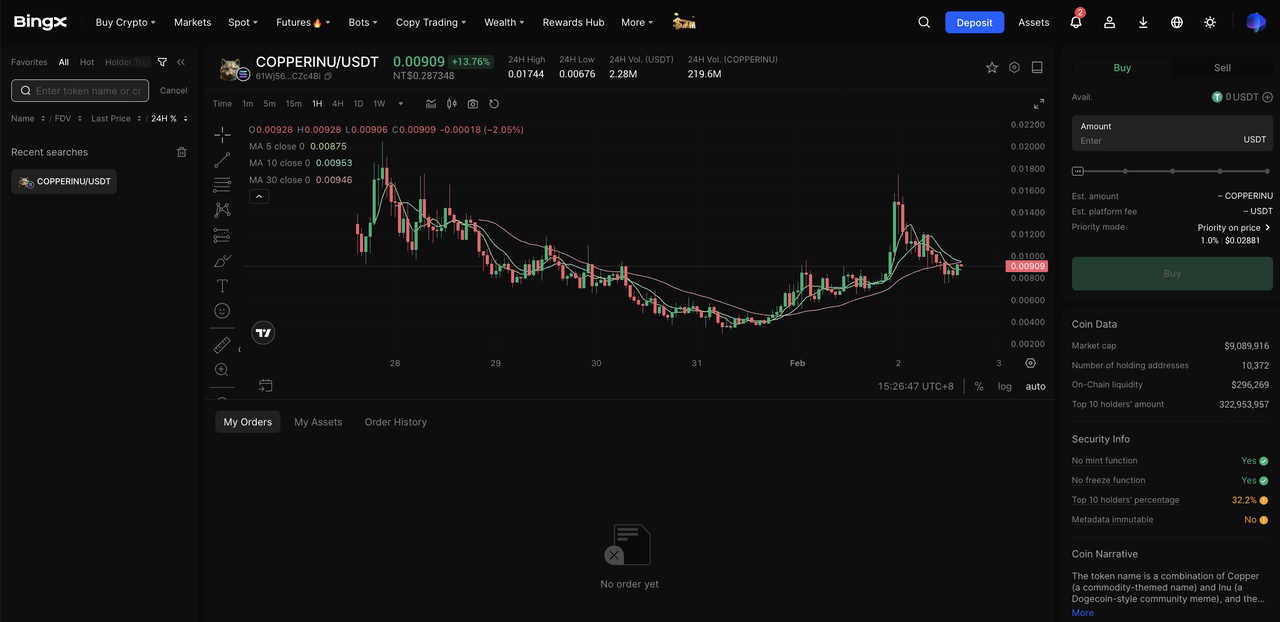Click the order amount percentage slider

pyautogui.click(x=1172, y=171)
